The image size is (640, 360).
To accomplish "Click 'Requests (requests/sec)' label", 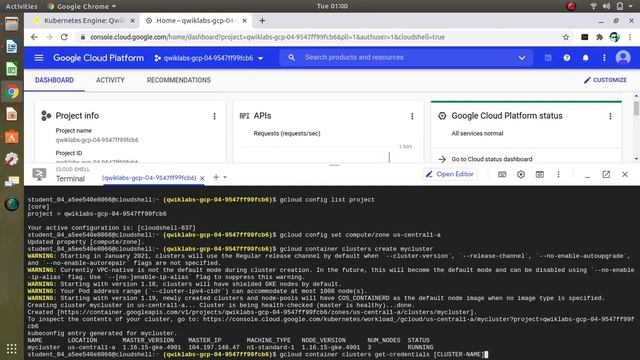I will click(287, 133).
